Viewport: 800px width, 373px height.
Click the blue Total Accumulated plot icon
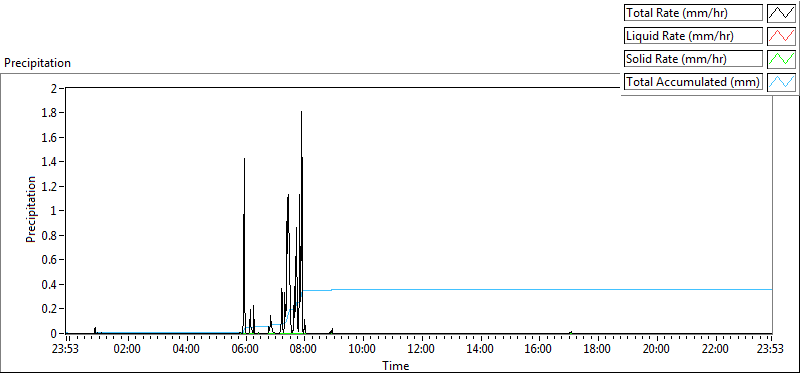tap(781, 82)
